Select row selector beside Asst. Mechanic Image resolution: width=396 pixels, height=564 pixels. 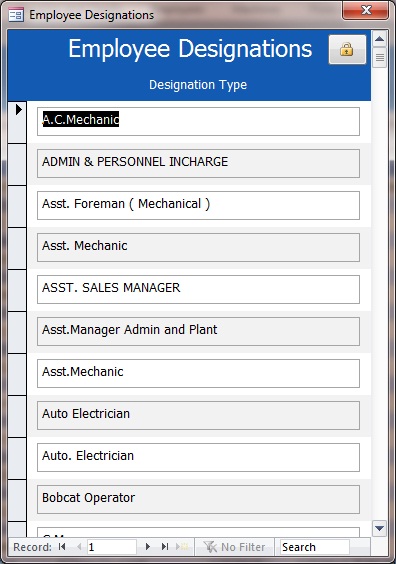(17, 248)
